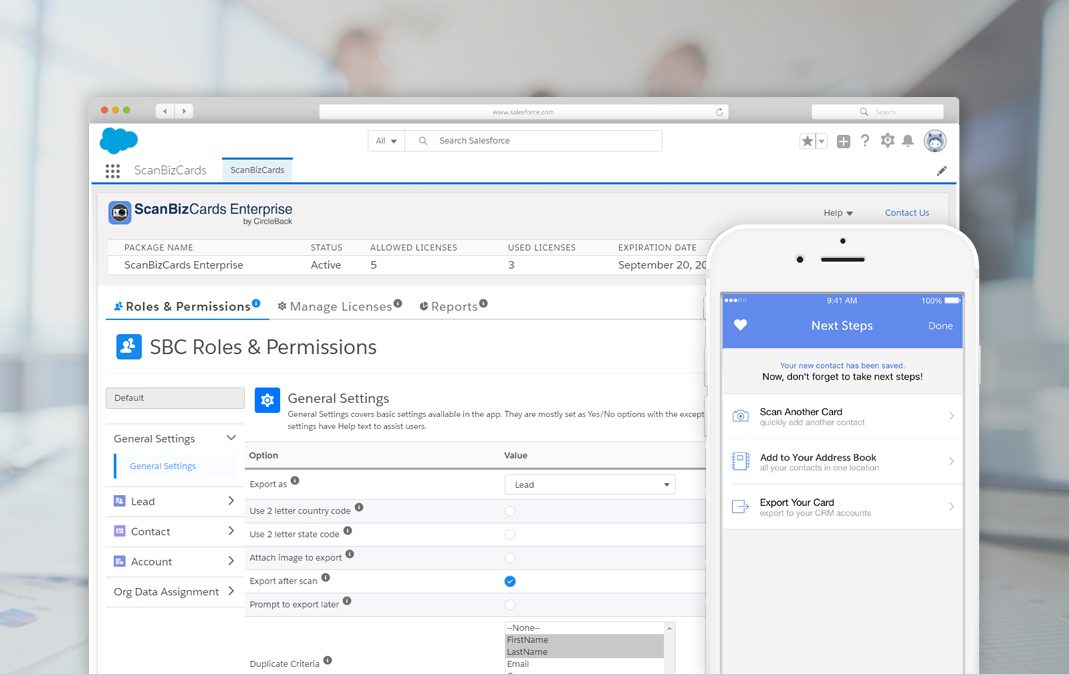Image resolution: width=1069 pixels, height=675 pixels.
Task: Click the browser back arrow
Action: [165, 110]
